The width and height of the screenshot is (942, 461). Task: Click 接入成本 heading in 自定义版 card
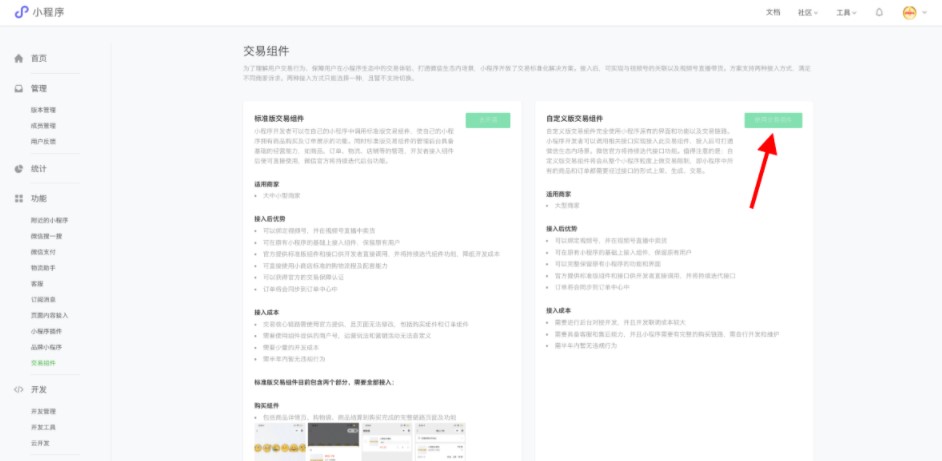(x=559, y=310)
